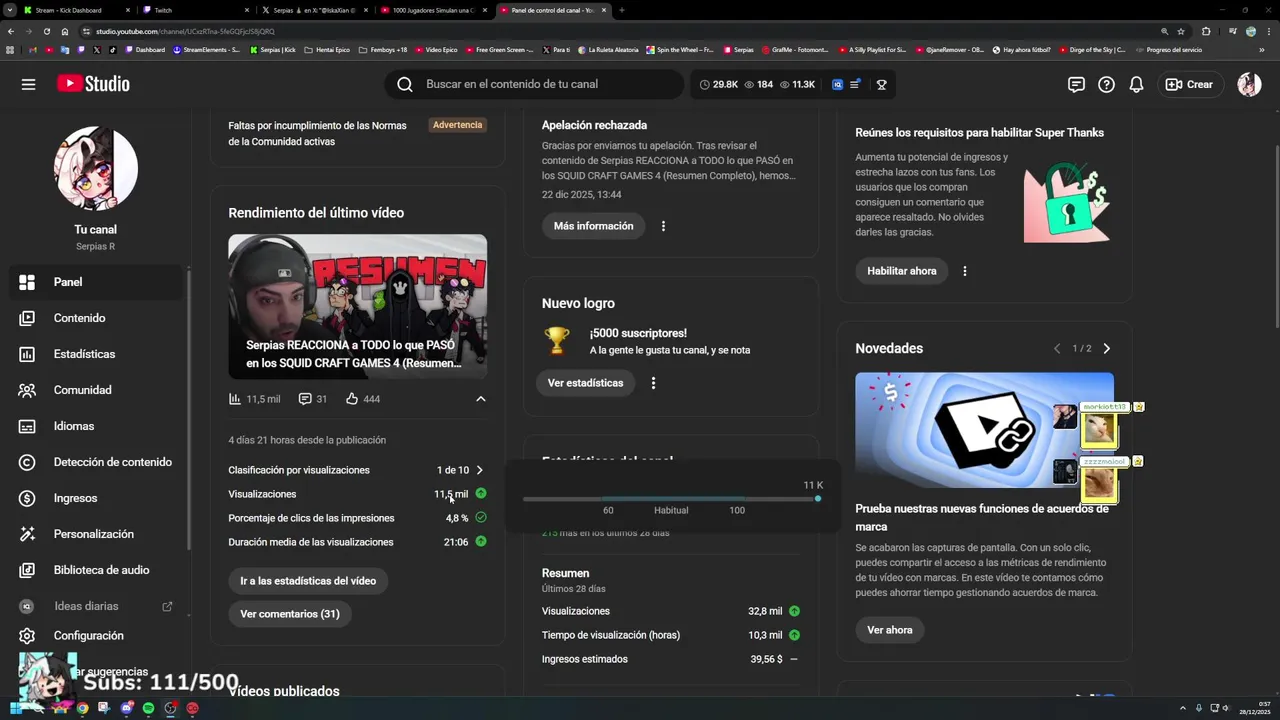This screenshot has height=720, width=1280.
Task: Open Estadísticas section in sidebar
Action: 94,354
